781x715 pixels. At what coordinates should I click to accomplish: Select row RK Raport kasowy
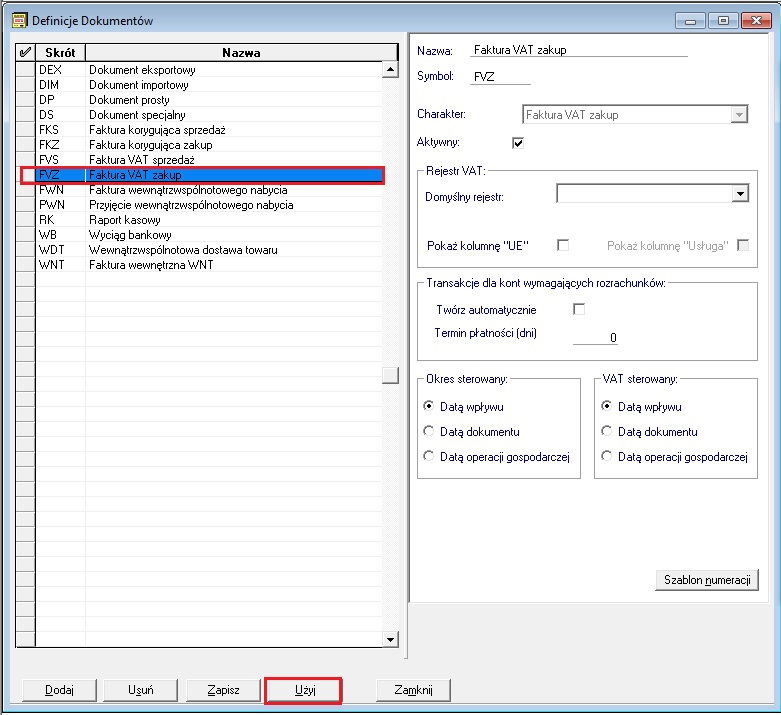coord(209,220)
